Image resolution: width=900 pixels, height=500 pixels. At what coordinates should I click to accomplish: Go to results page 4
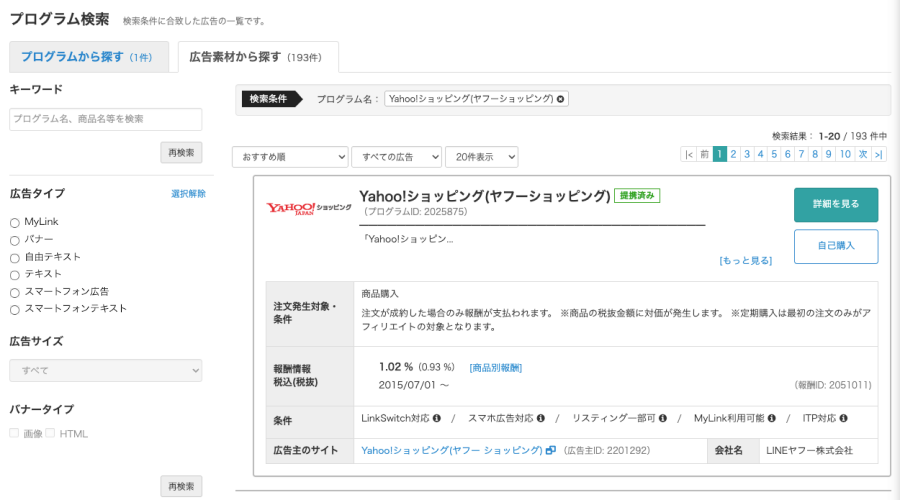click(x=761, y=154)
